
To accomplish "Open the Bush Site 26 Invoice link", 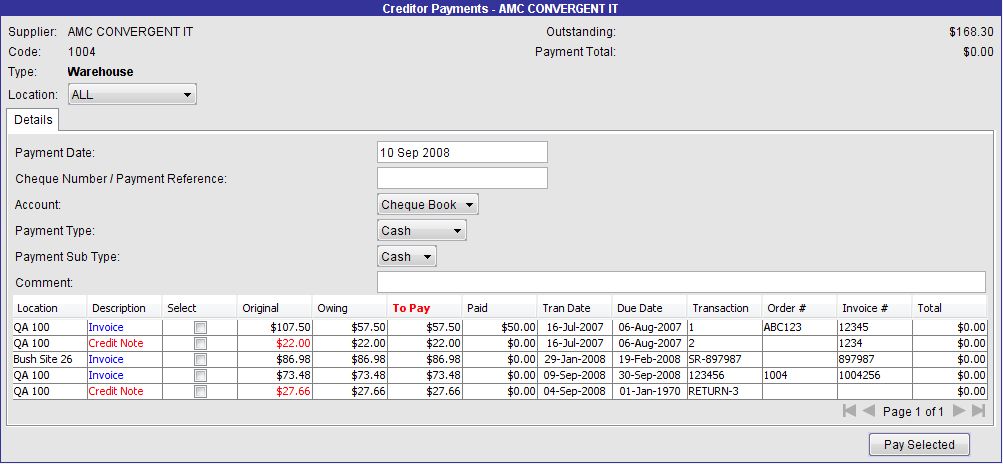I will click(106, 359).
